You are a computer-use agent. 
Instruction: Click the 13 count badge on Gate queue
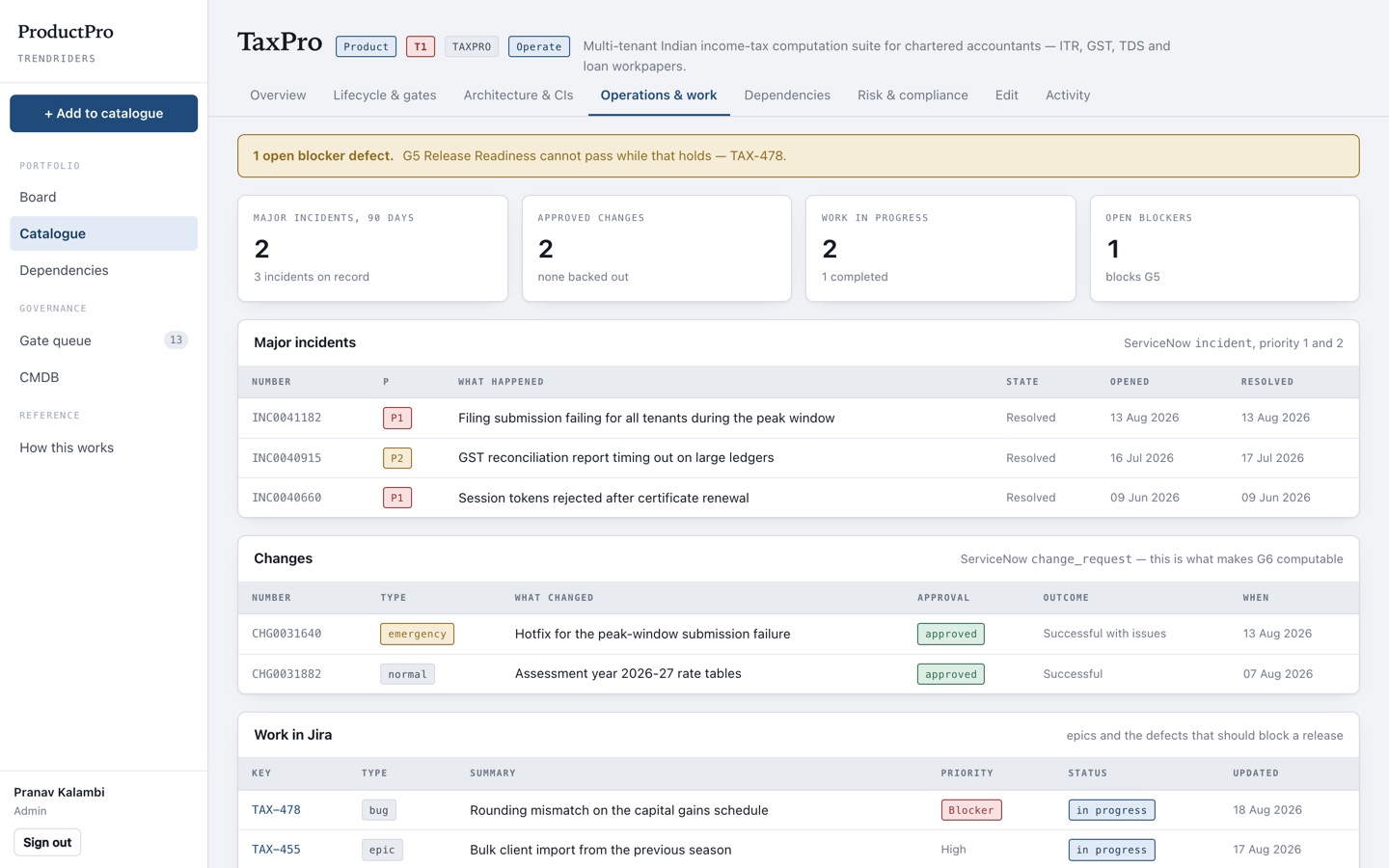click(176, 339)
